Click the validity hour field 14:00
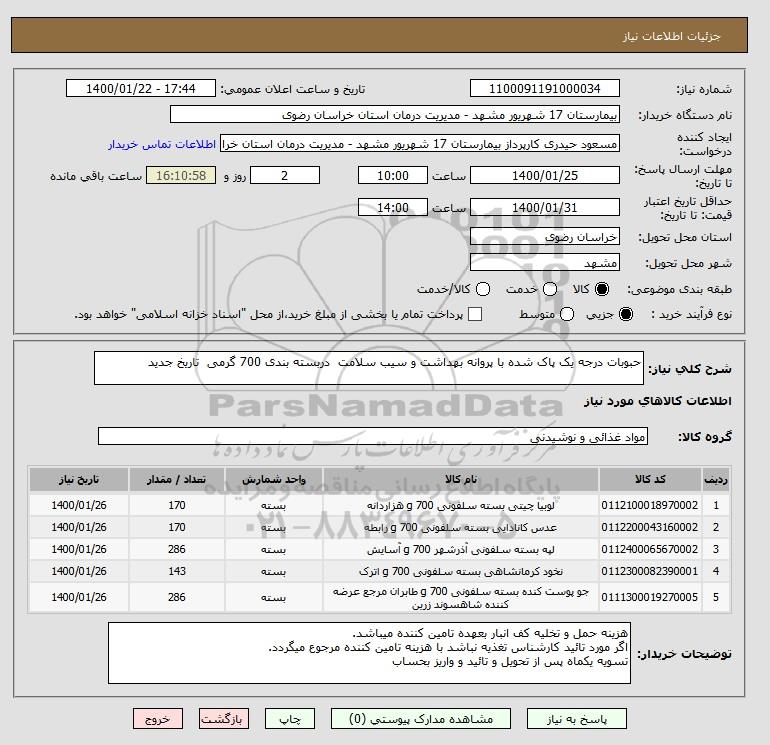 point(393,207)
